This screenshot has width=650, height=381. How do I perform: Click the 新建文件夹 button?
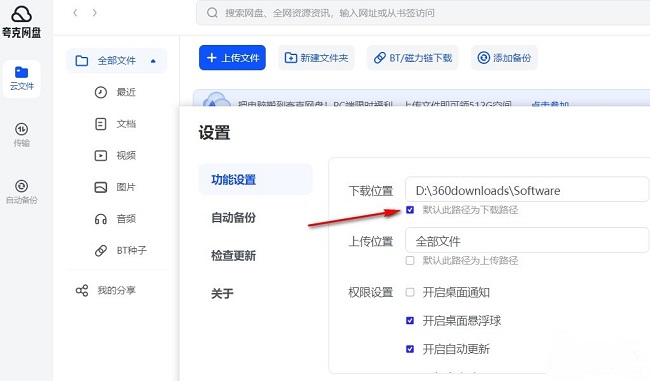[x=316, y=58]
